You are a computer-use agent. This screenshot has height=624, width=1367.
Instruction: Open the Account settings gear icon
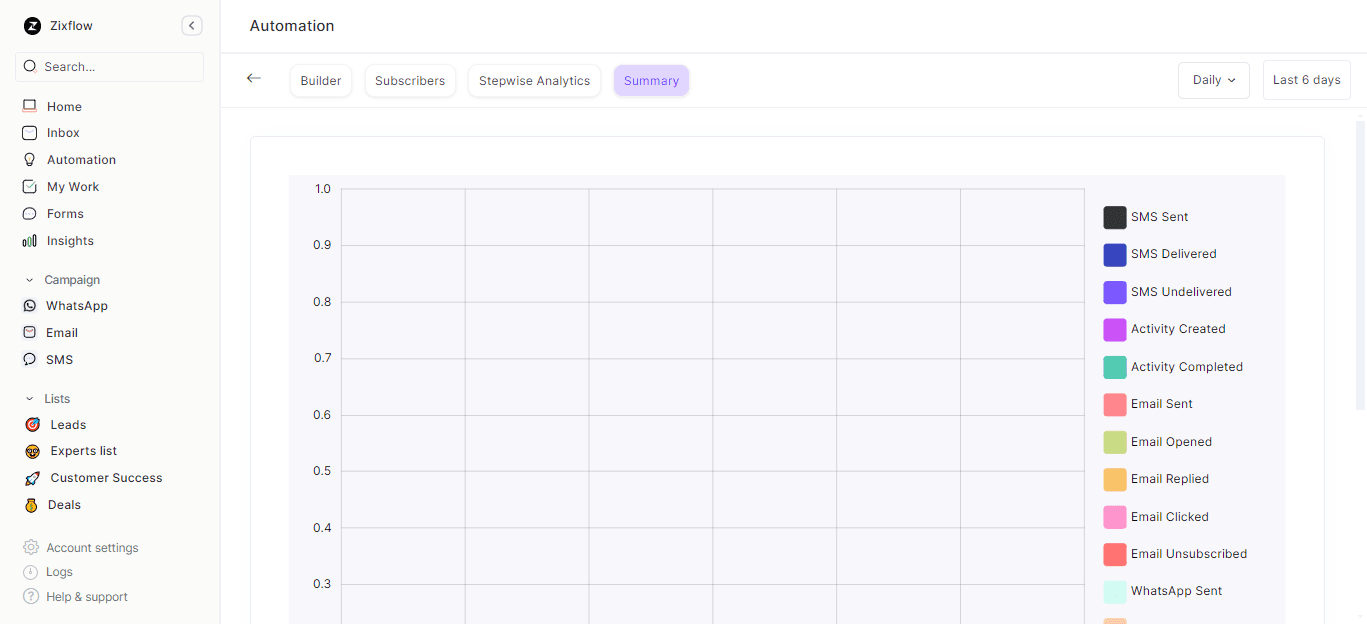coord(31,548)
